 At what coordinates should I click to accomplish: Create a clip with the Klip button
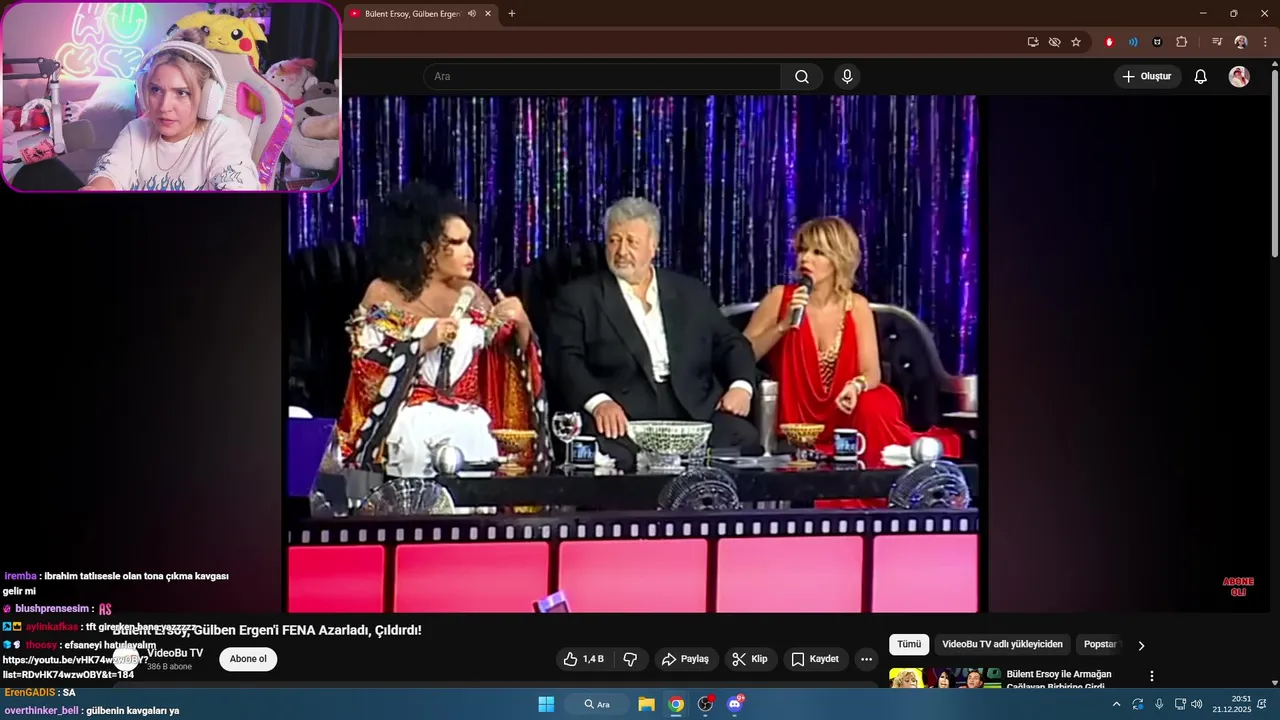750,659
